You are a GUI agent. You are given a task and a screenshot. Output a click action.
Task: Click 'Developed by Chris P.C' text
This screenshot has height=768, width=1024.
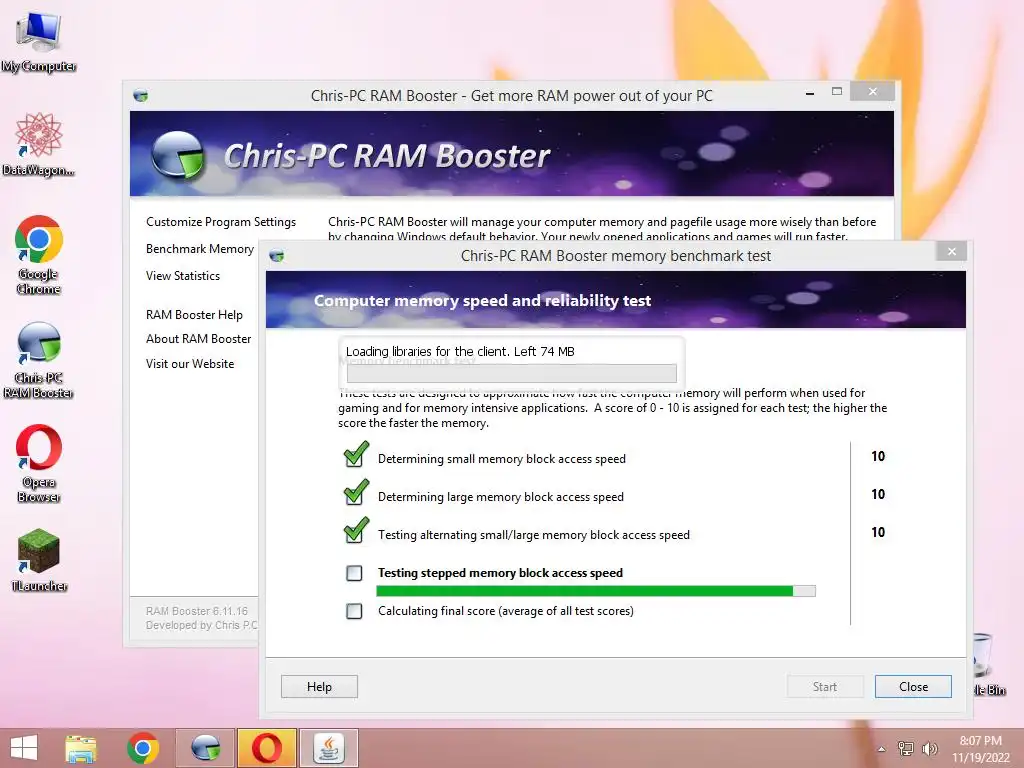202,626
